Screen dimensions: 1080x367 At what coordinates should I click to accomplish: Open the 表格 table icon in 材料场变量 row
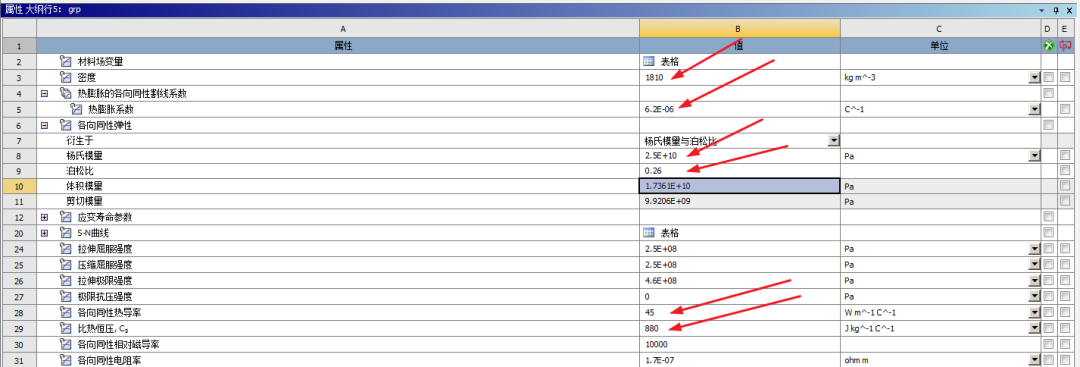tap(649, 61)
